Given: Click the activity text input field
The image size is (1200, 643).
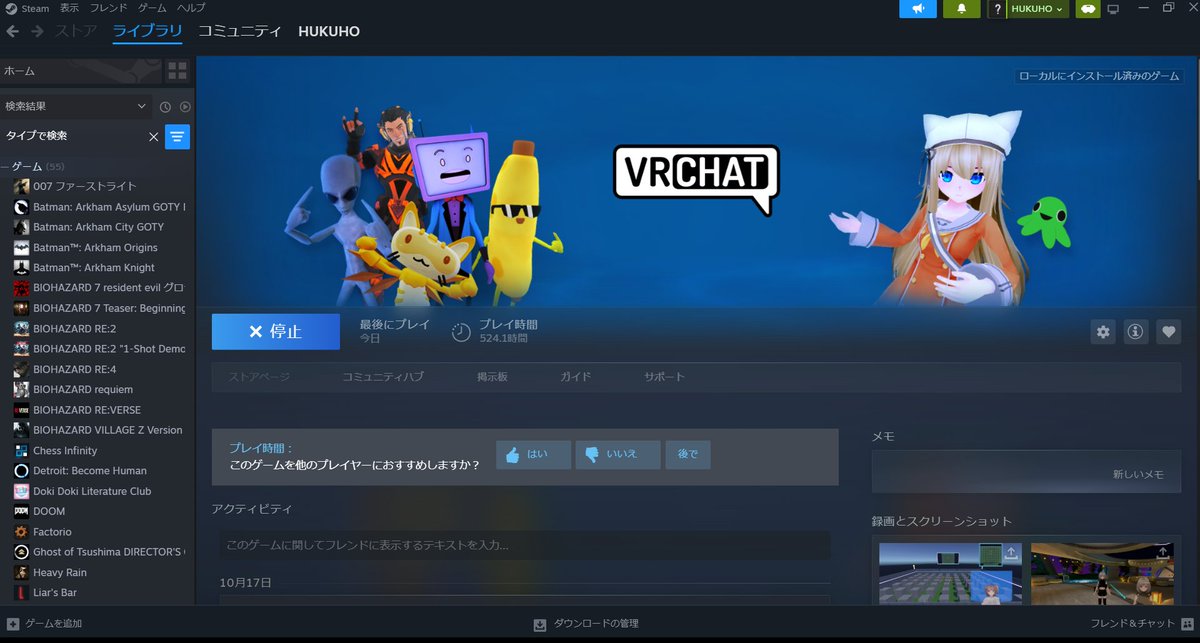Looking at the screenshot, I should click(525, 545).
